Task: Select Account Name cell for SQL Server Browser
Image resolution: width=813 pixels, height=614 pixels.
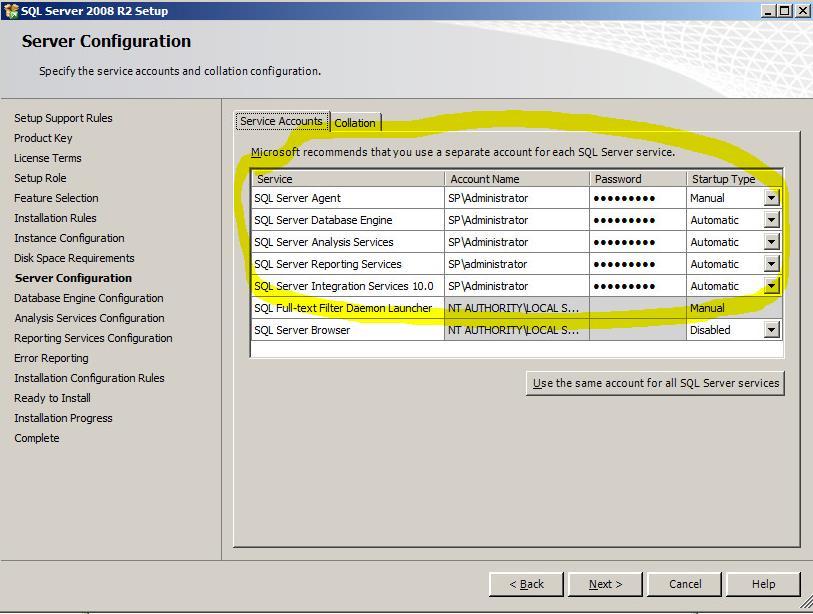Action: point(516,330)
